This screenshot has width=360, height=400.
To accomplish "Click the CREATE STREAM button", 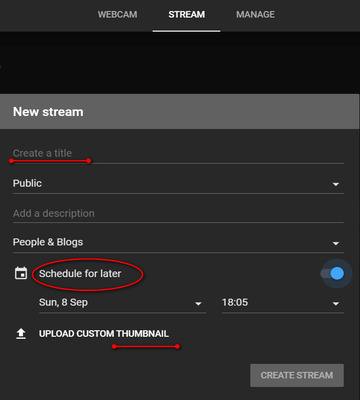I will tap(297, 375).
